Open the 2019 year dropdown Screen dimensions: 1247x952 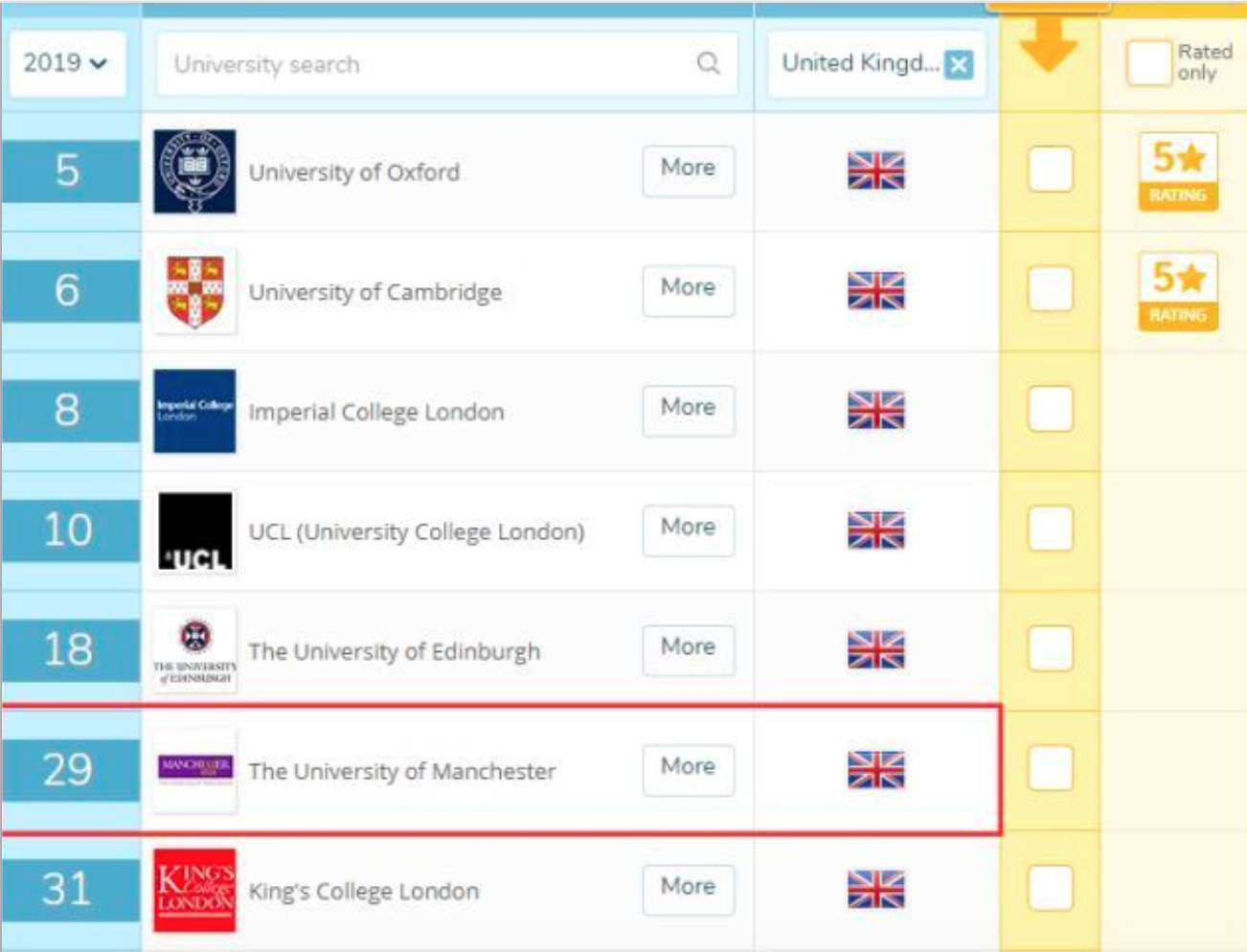[x=67, y=63]
